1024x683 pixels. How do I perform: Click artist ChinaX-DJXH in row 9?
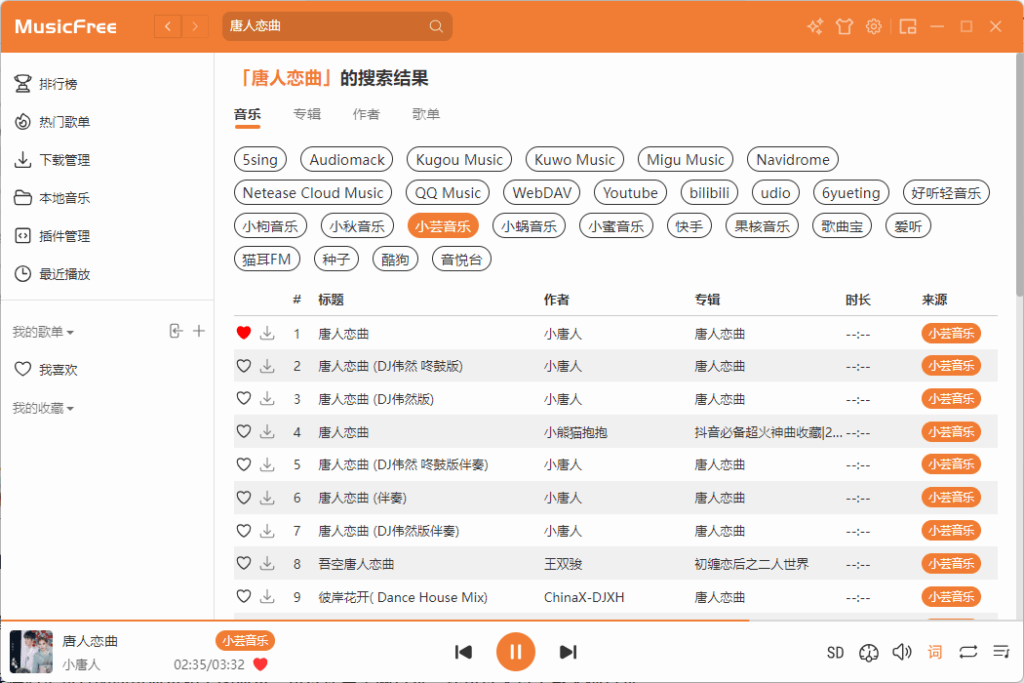coord(584,597)
